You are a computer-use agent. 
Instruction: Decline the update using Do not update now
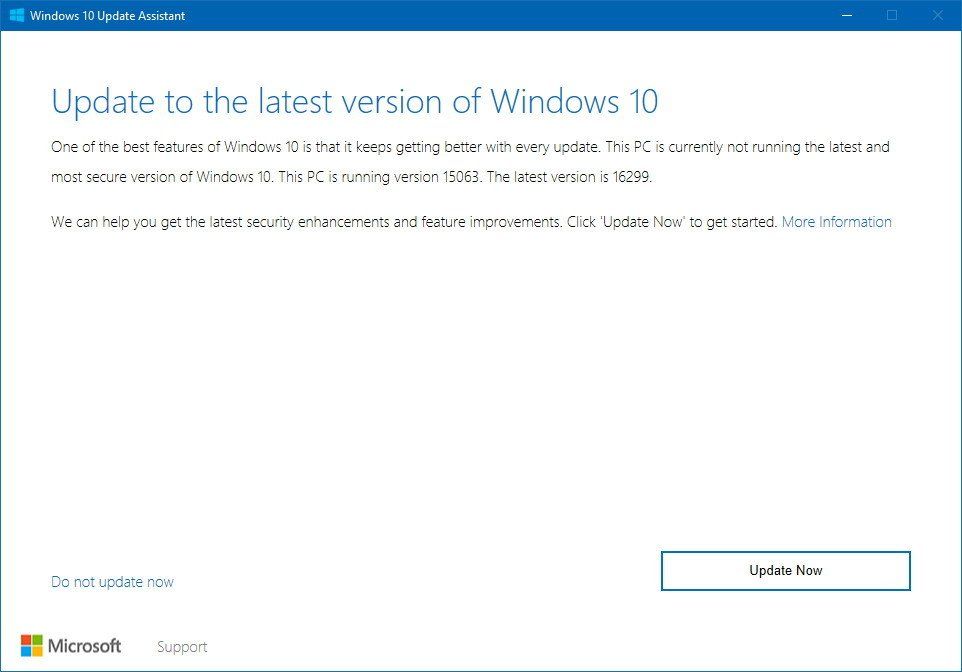112,581
